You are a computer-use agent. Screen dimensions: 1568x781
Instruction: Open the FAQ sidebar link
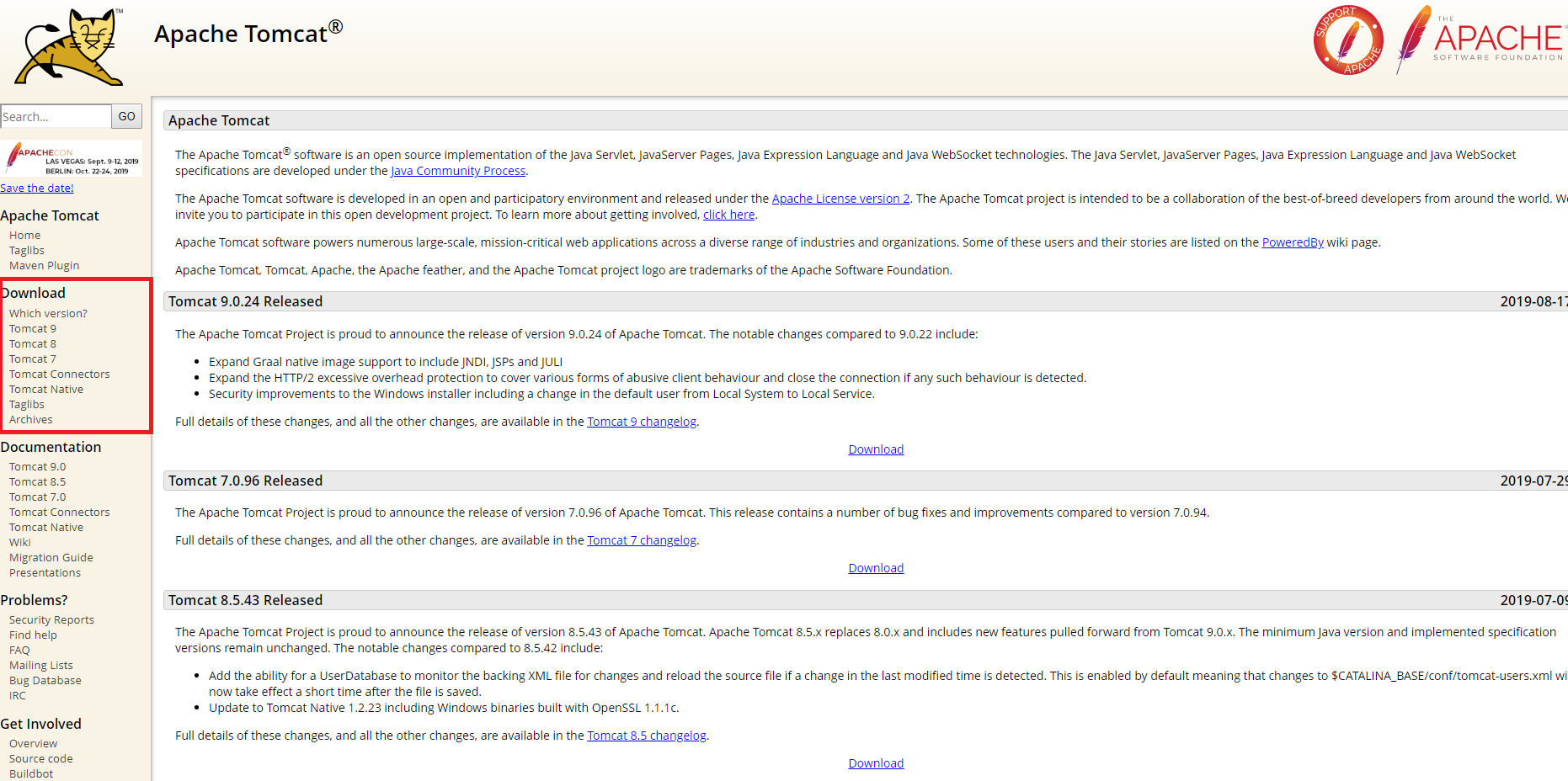[x=19, y=650]
